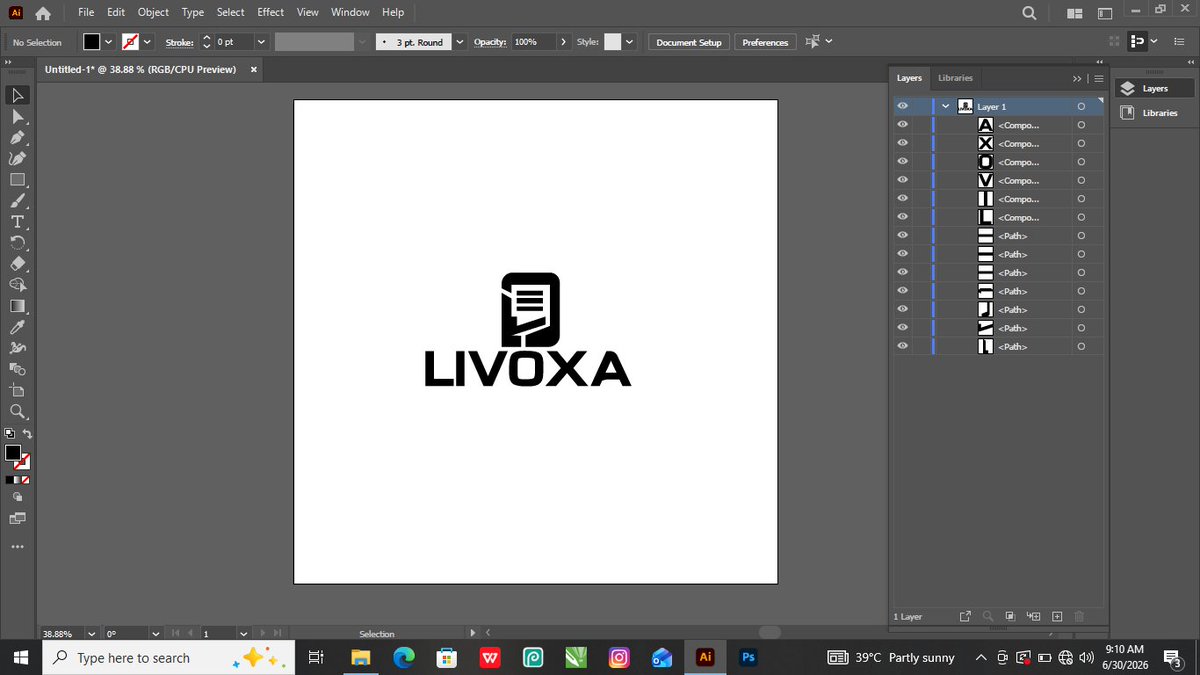Open the Stroke color dropdown arrow
1200x675 pixels.
tap(148, 42)
